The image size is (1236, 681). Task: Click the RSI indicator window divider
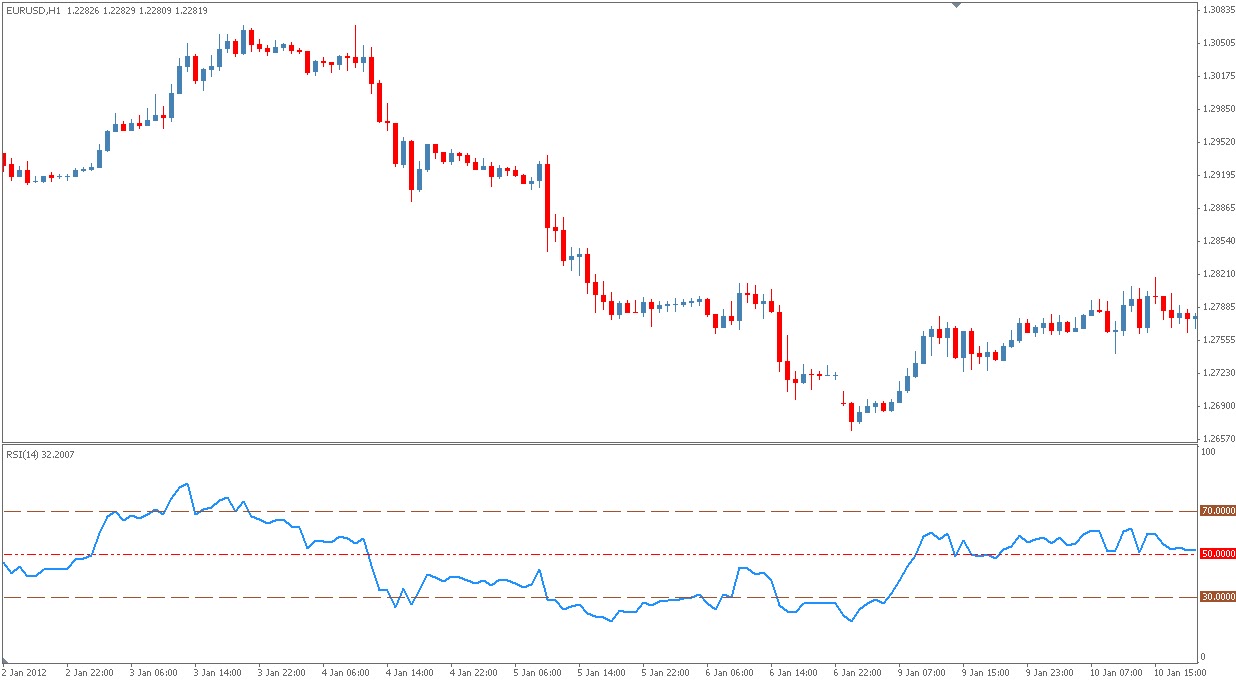[600, 443]
